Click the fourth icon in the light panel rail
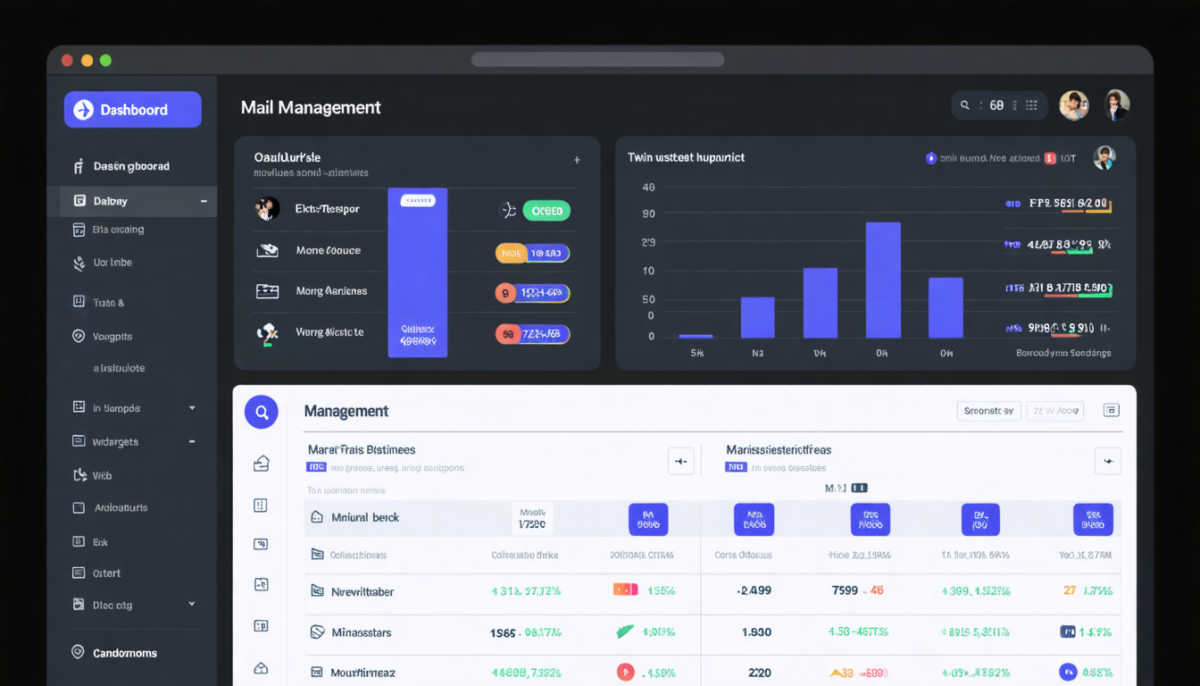Screen dimensions: 1200x686 [x=261, y=584]
